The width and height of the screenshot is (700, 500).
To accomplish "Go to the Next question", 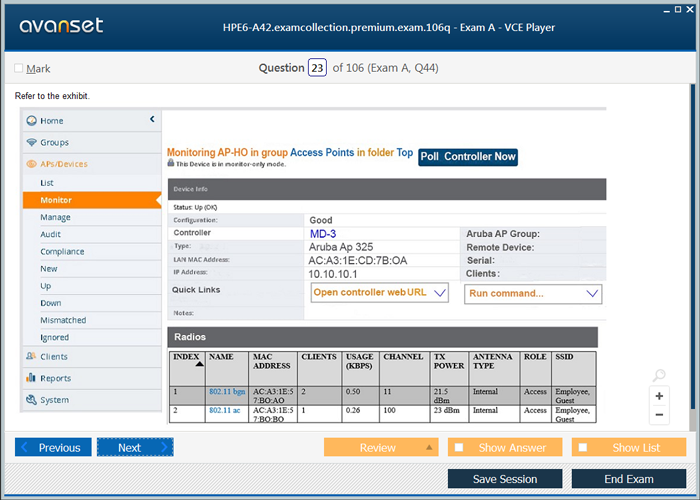I will (135, 447).
